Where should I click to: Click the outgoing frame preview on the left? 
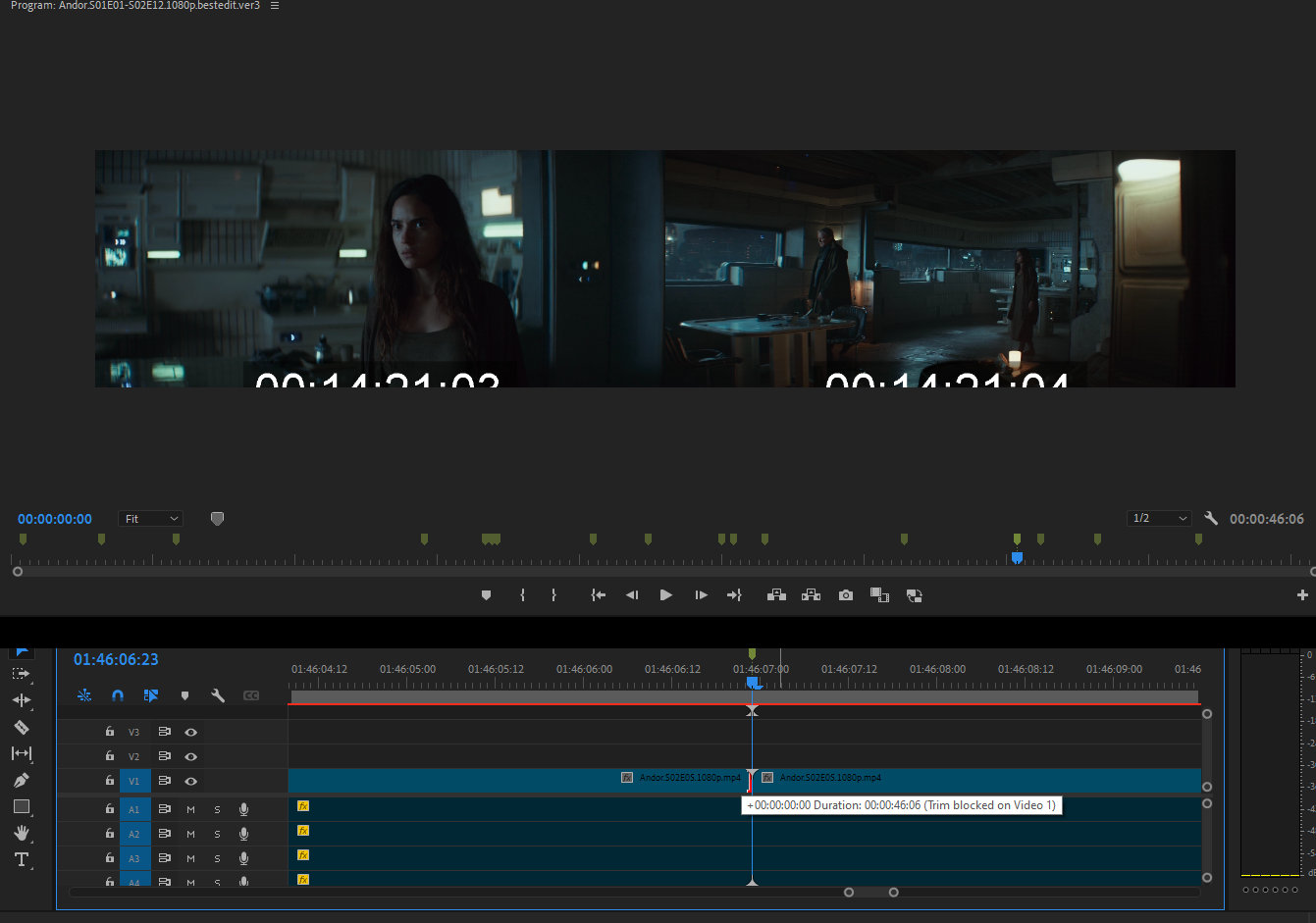(379, 269)
